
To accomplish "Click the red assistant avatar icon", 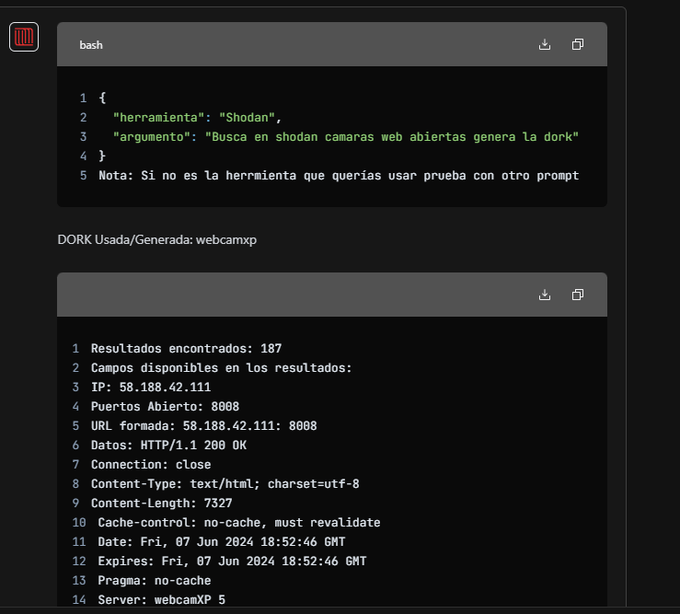I will point(24,37).
